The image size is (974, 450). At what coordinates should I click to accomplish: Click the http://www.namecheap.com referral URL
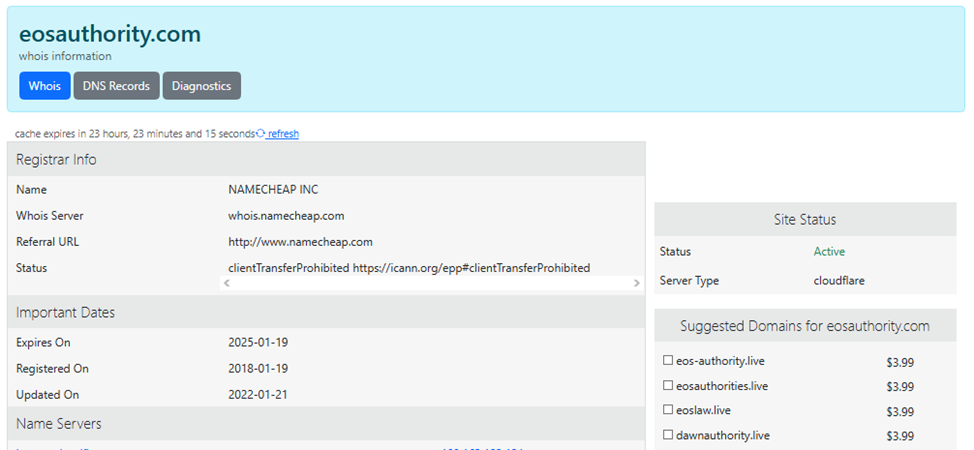pyautogui.click(x=301, y=242)
